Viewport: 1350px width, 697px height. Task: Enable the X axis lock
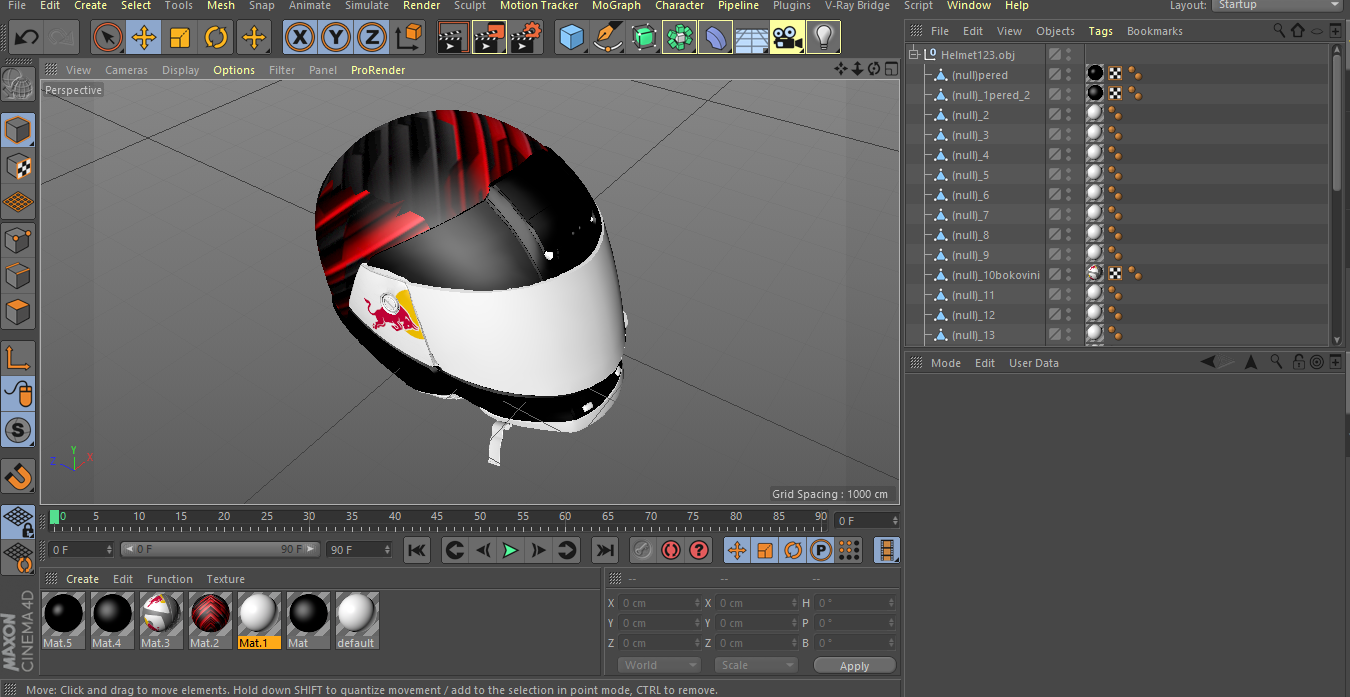pyautogui.click(x=299, y=37)
